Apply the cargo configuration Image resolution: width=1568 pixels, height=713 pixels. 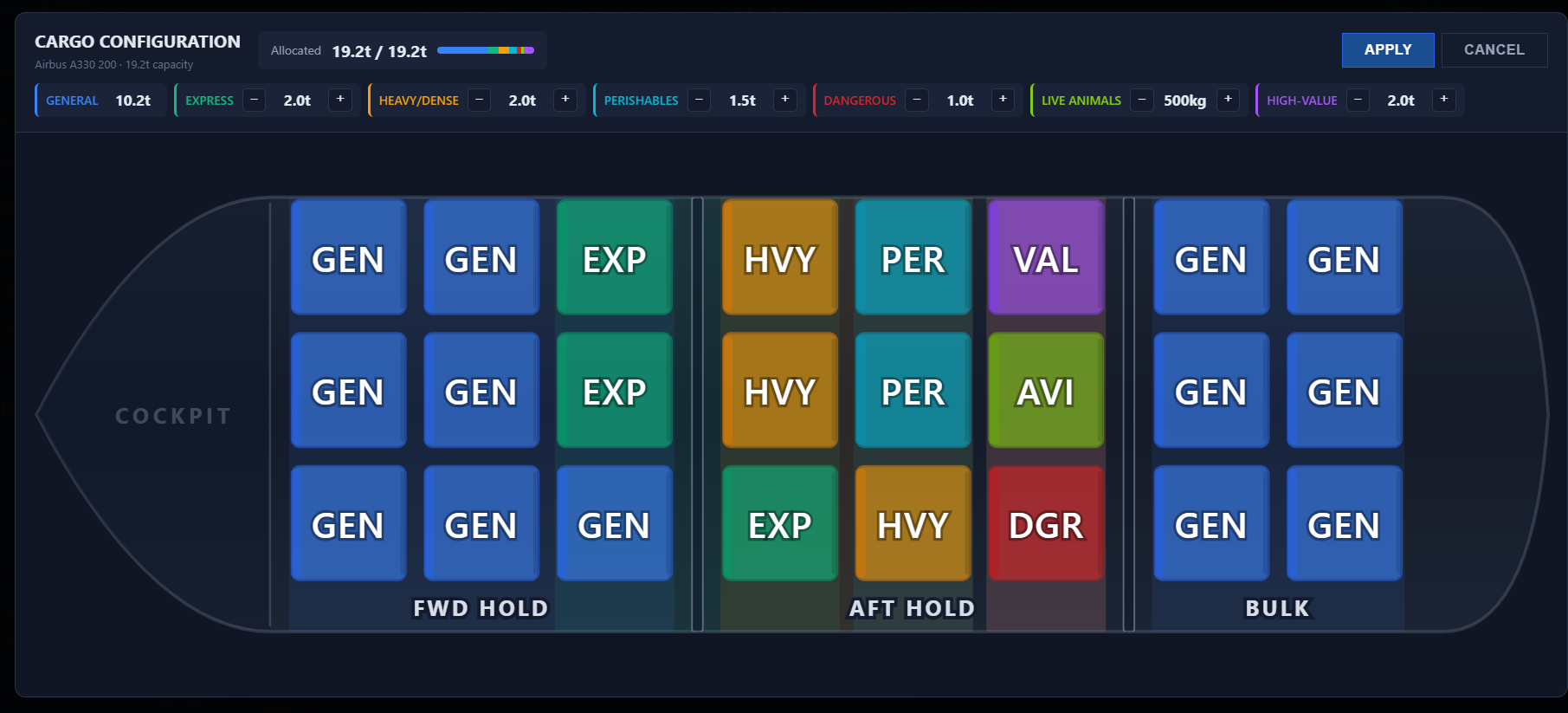pos(1388,50)
